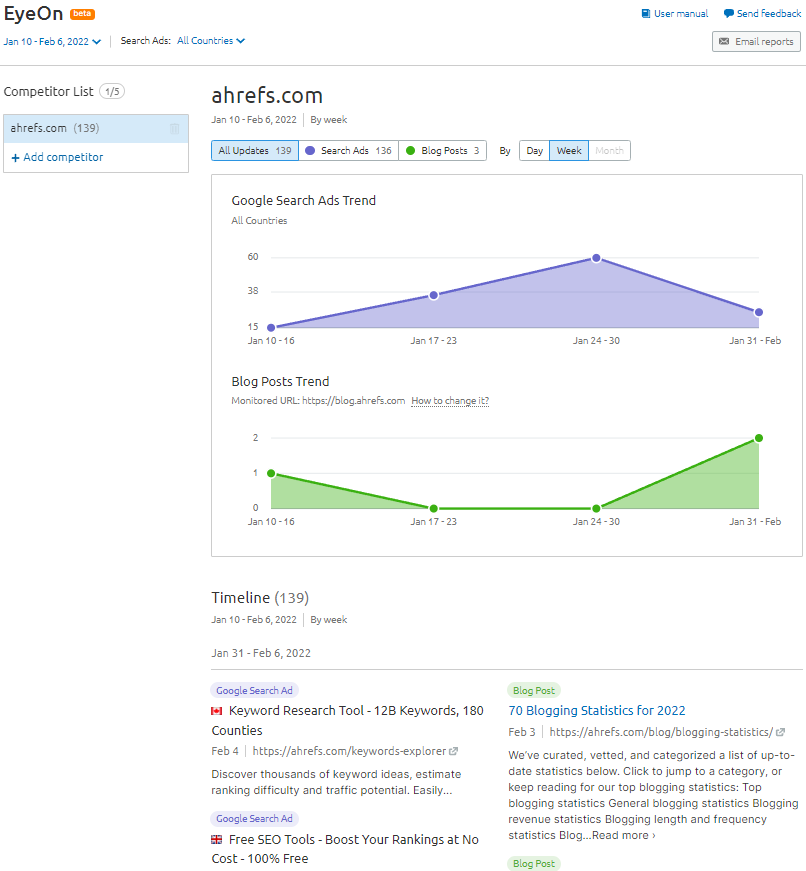Viewport: 806px width, 871px height.
Task: Switch the view to by Day
Action: click(x=534, y=151)
